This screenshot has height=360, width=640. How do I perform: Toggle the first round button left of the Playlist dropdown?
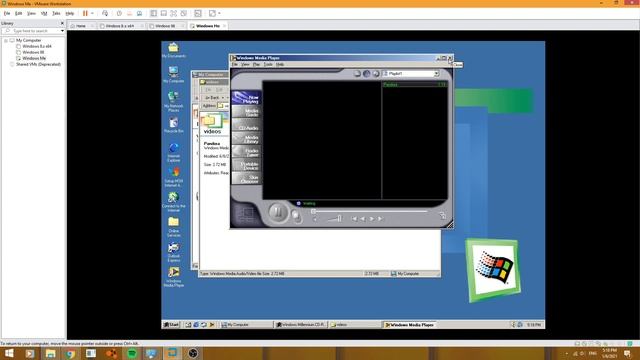tap(357, 73)
